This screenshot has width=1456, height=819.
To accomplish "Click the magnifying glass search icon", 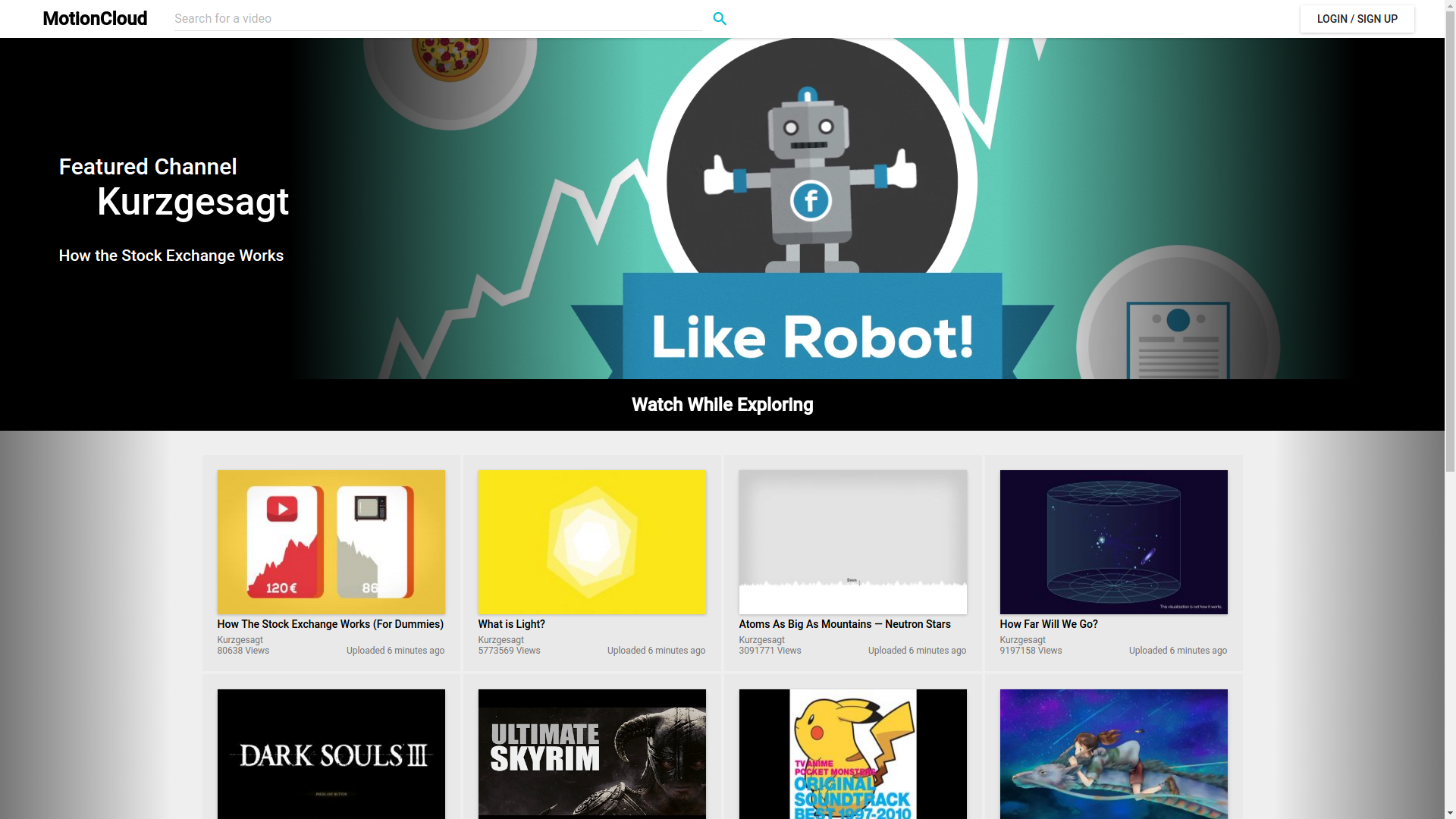I will [x=720, y=19].
